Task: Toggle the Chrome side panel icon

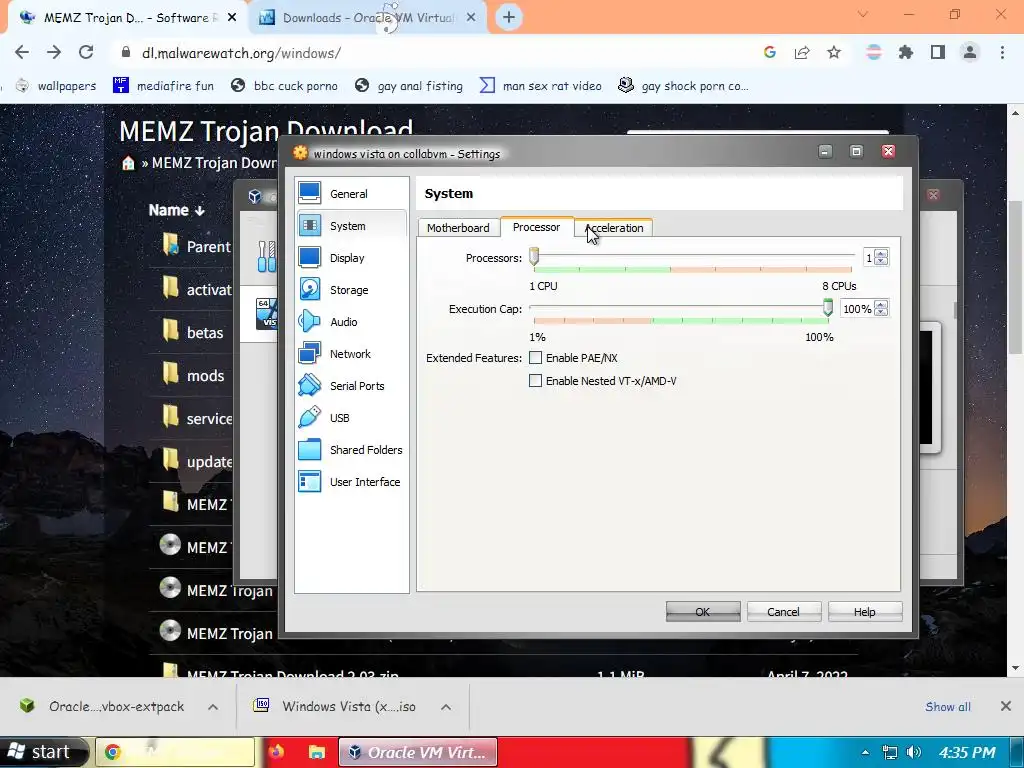Action: point(938,52)
